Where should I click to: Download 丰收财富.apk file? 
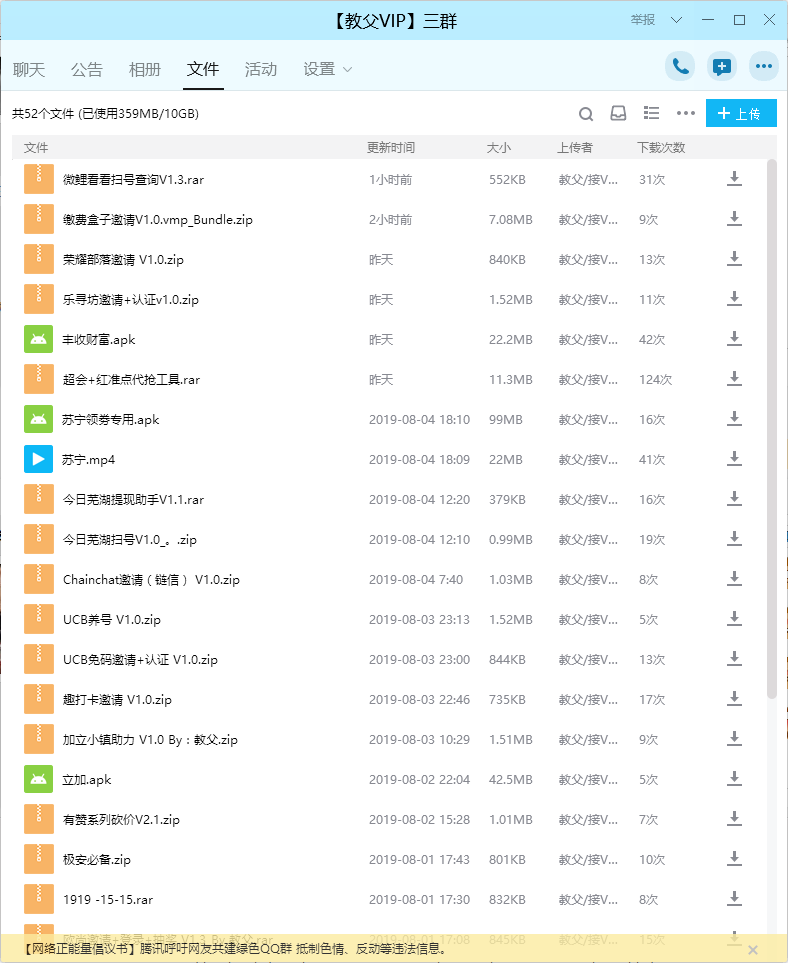point(734,339)
